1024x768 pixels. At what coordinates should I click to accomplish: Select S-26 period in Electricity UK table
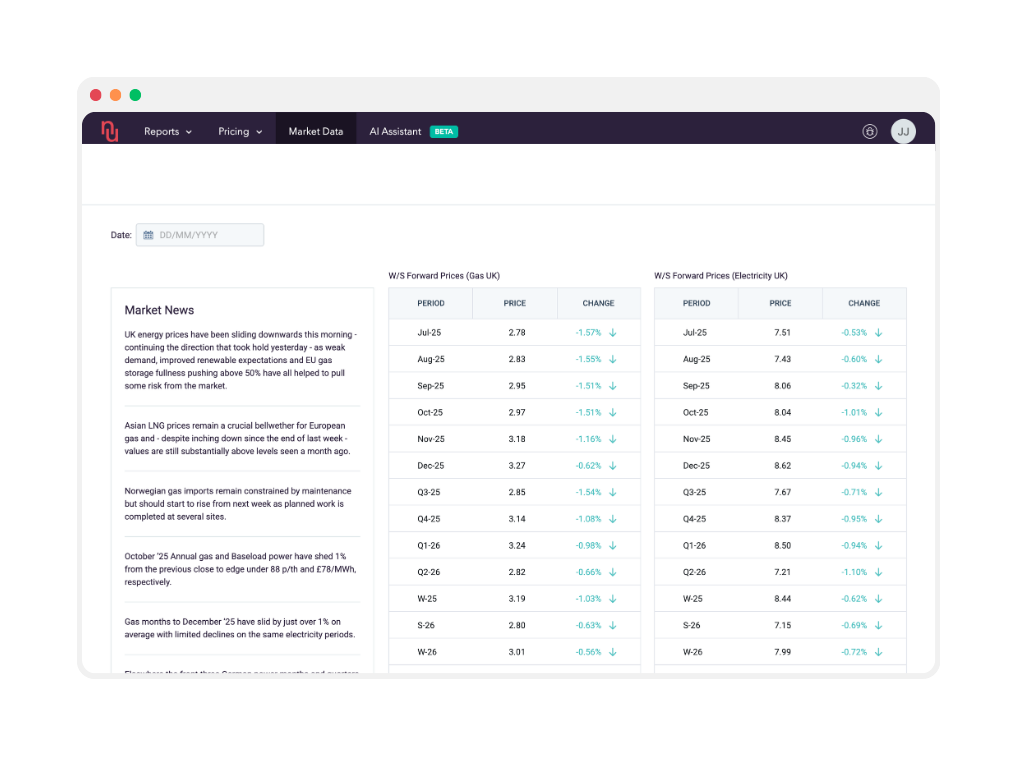(x=692, y=626)
